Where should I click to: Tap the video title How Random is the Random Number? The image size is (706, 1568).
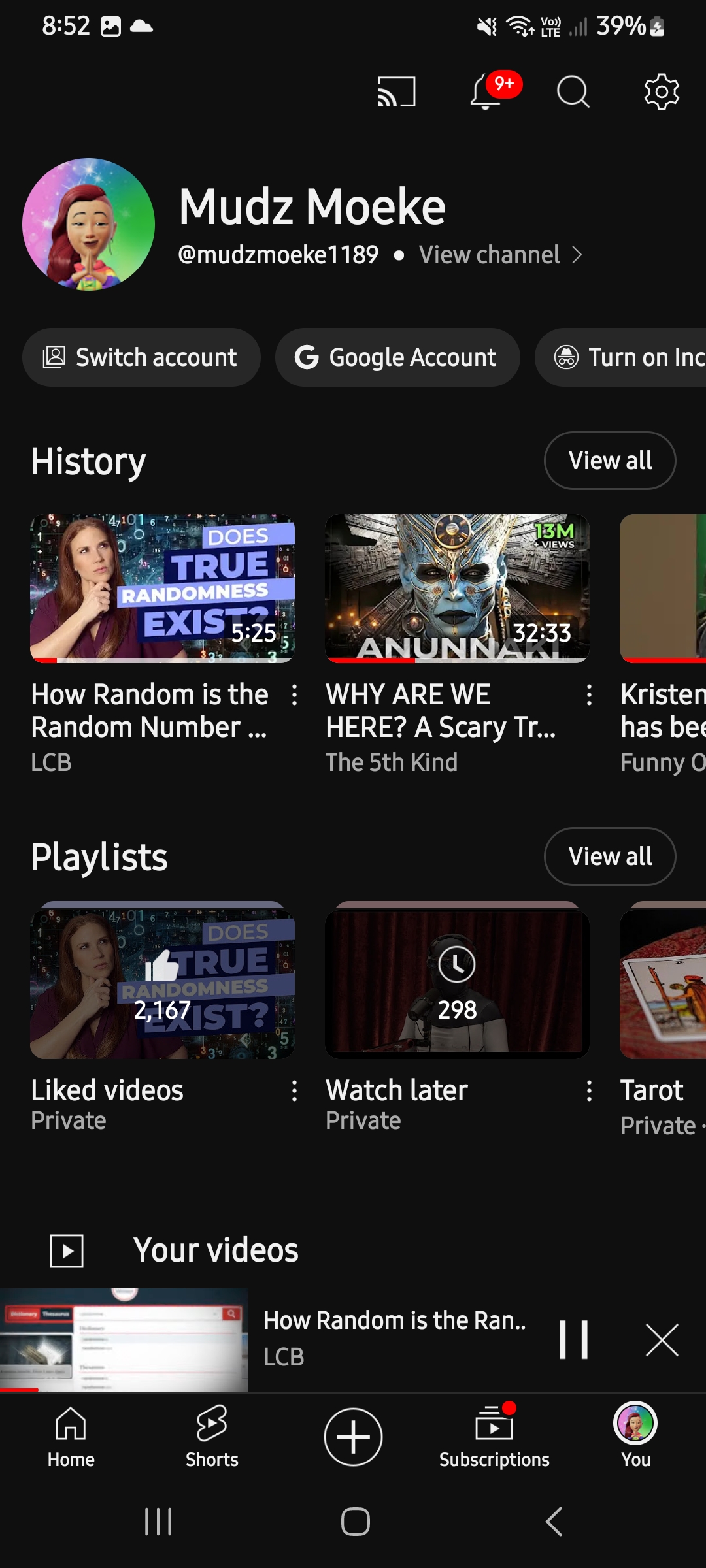tap(150, 711)
